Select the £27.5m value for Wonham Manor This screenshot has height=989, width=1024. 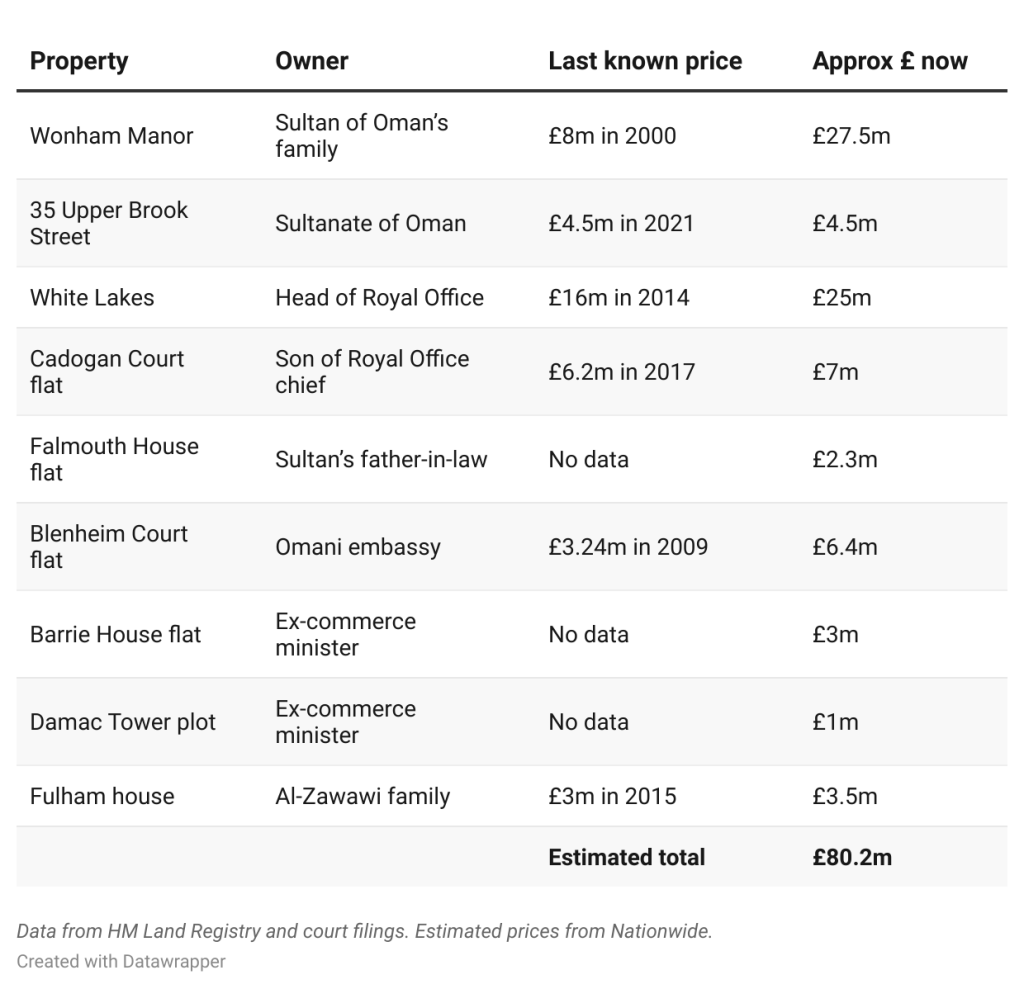coord(851,136)
